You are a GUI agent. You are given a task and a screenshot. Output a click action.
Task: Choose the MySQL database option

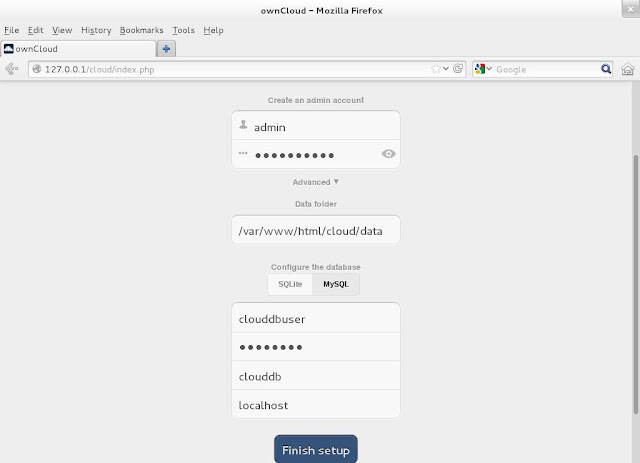[x=336, y=284]
